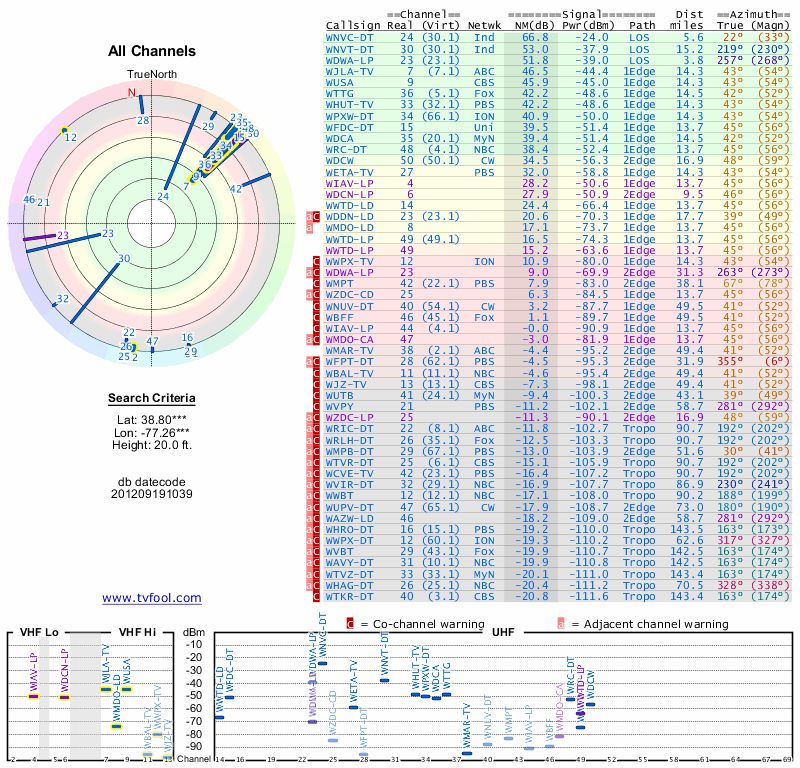Viewport: 800px width, 768px height.
Task: Click adjacent-channel badge beside WMDO-LD row
Action: pyautogui.click(x=309, y=228)
